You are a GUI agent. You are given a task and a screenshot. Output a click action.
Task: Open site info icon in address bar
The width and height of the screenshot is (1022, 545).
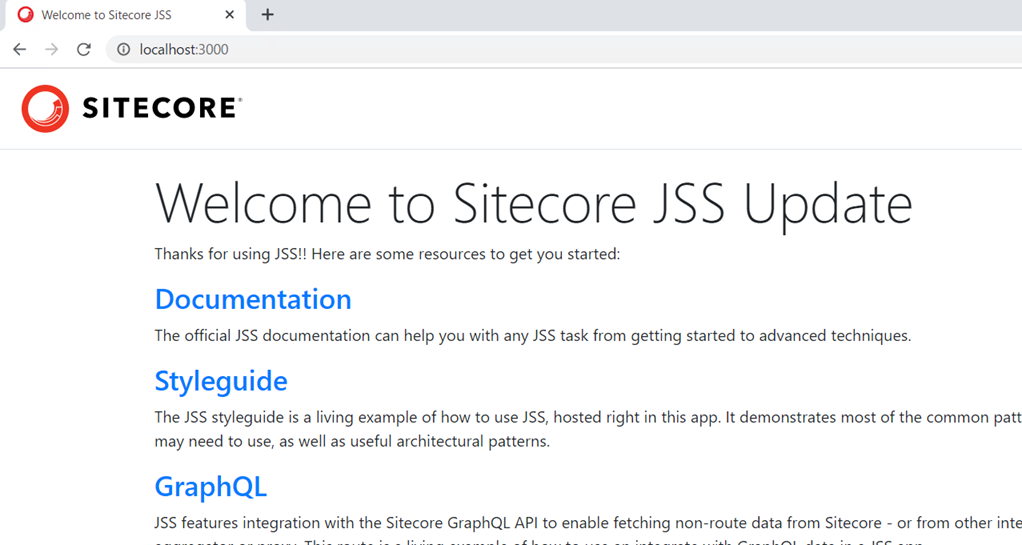coord(123,50)
